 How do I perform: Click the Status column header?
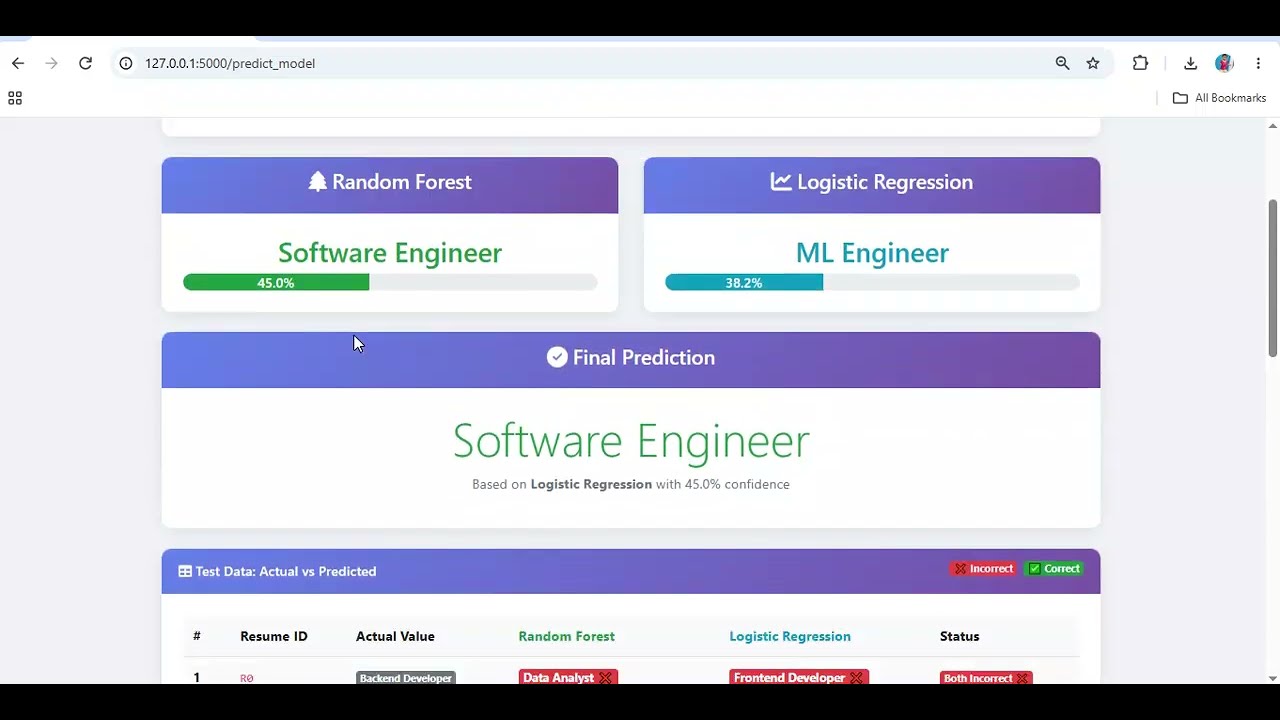[x=959, y=636]
